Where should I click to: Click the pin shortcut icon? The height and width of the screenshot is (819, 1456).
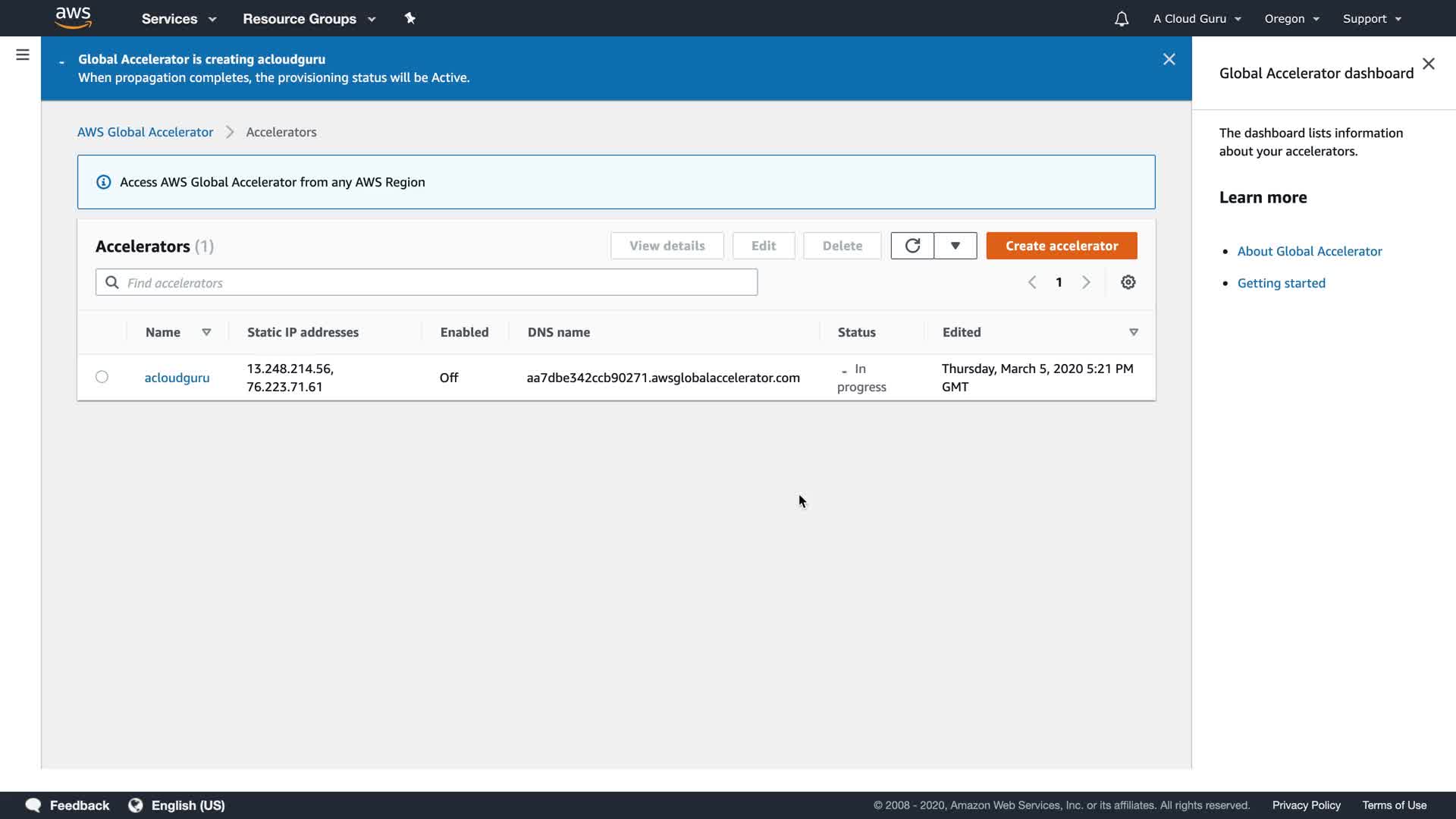410,18
